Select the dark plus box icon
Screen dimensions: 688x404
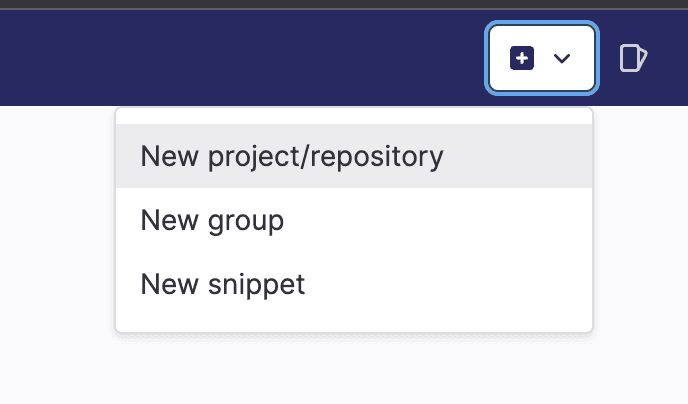(522, 59)
